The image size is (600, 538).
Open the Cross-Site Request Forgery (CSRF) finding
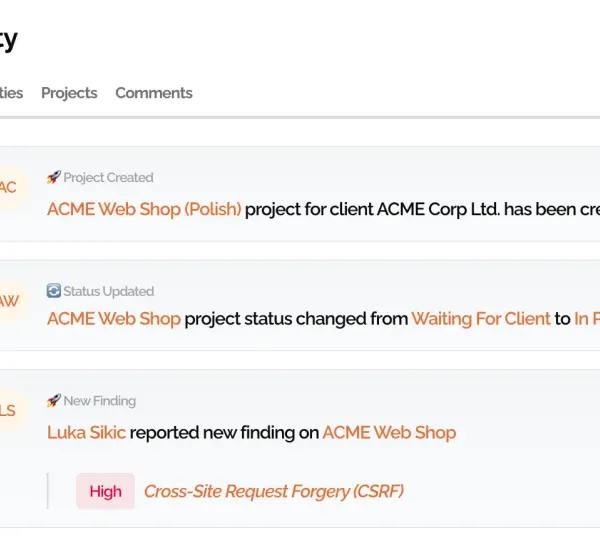(x=274, y=491)
